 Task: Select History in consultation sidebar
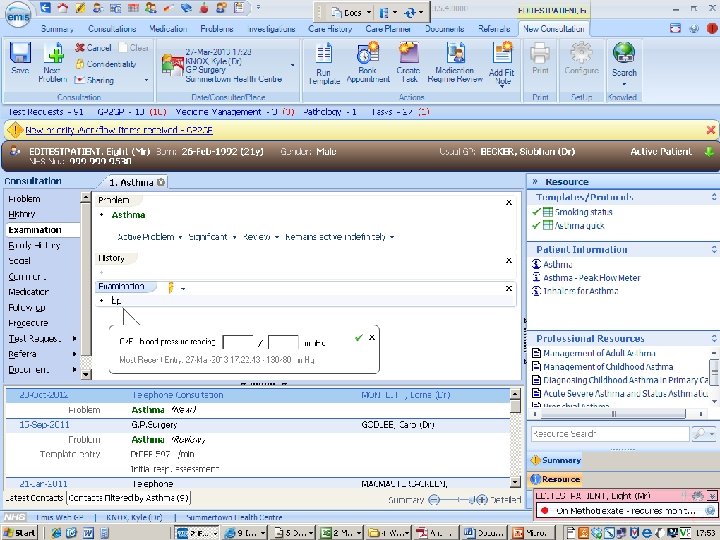click(22, 214)
